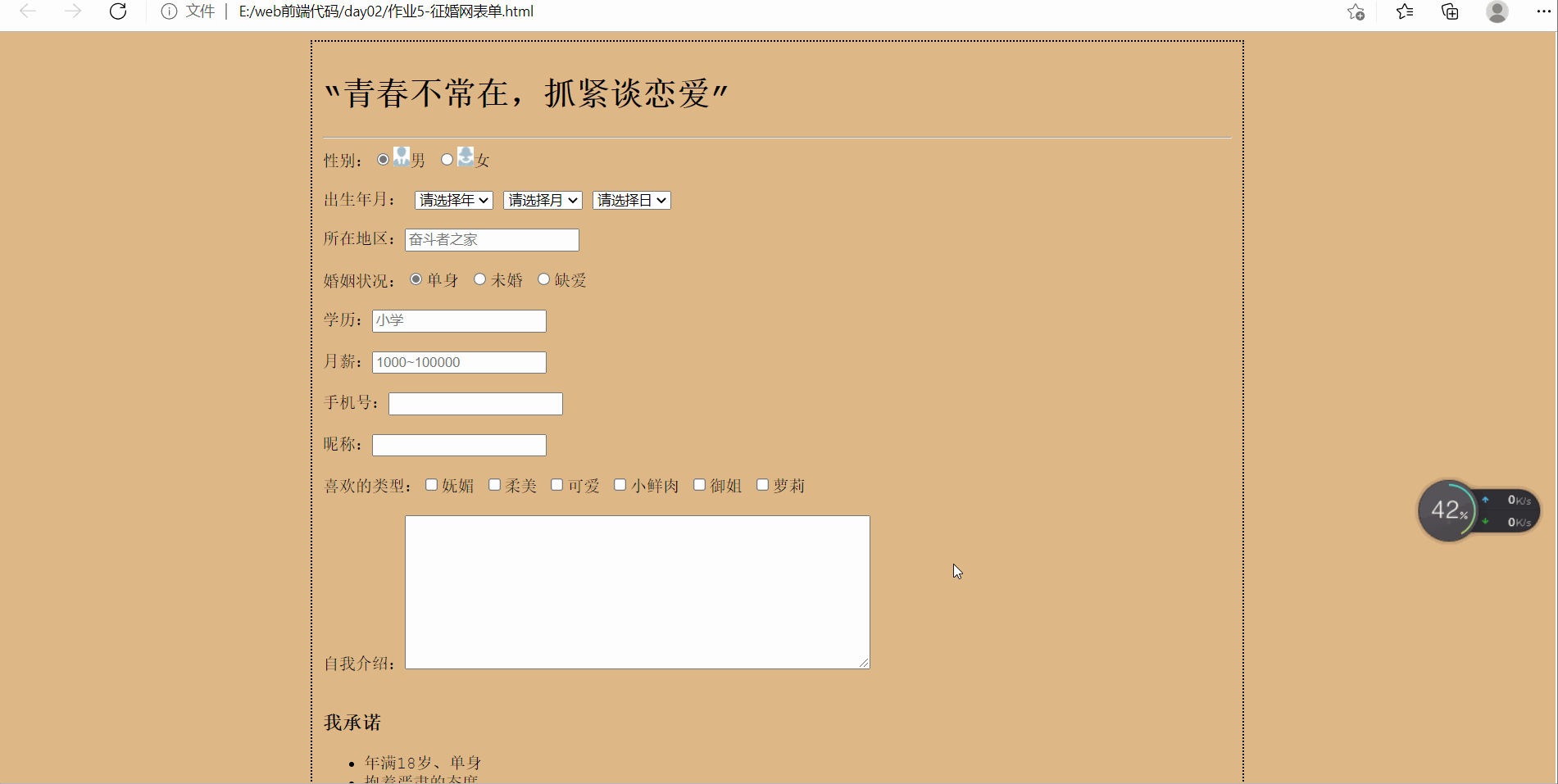Click the back navigation arrow

coord(28,11)
